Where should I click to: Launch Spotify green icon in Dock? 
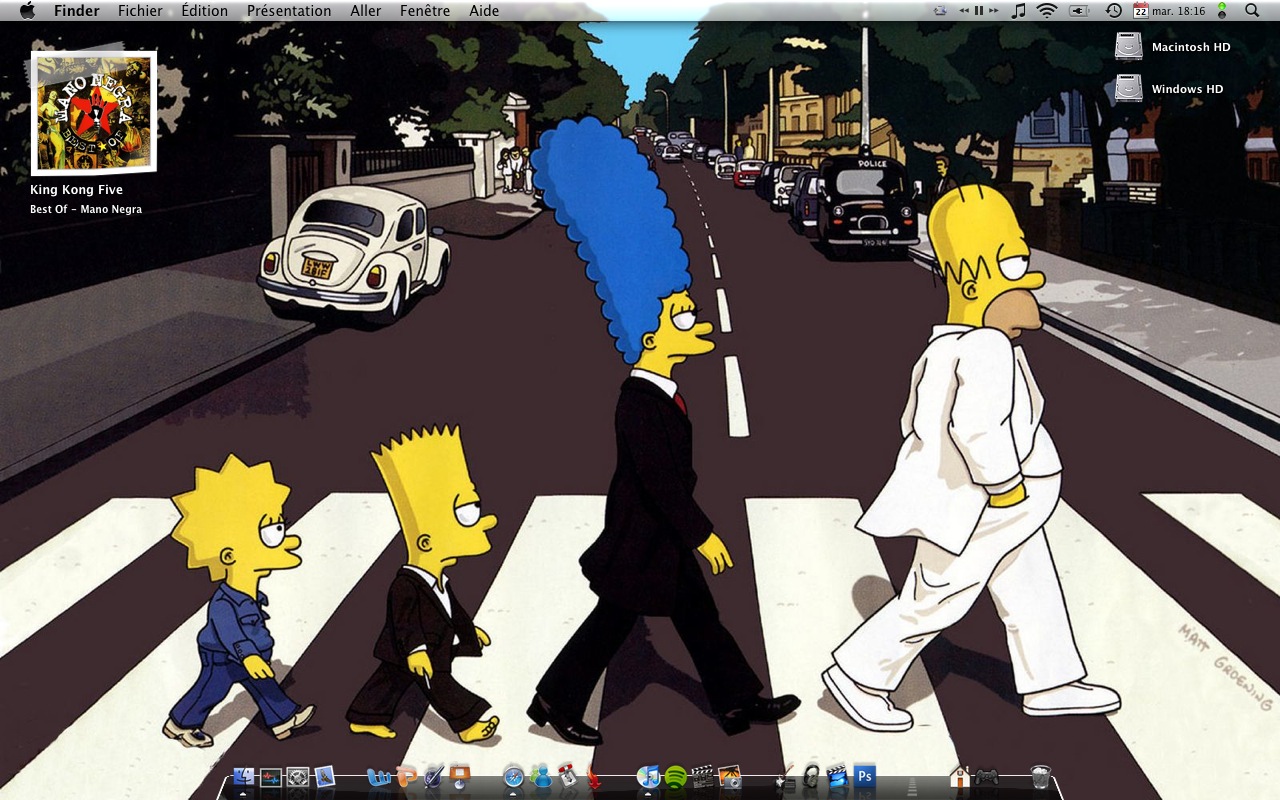(676, 777)
